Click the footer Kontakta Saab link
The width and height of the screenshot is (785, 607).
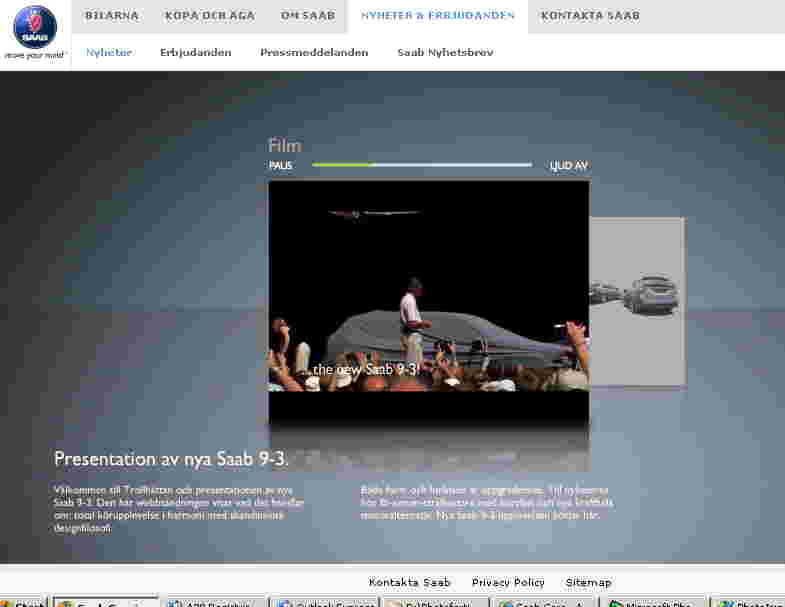(410, 582)
